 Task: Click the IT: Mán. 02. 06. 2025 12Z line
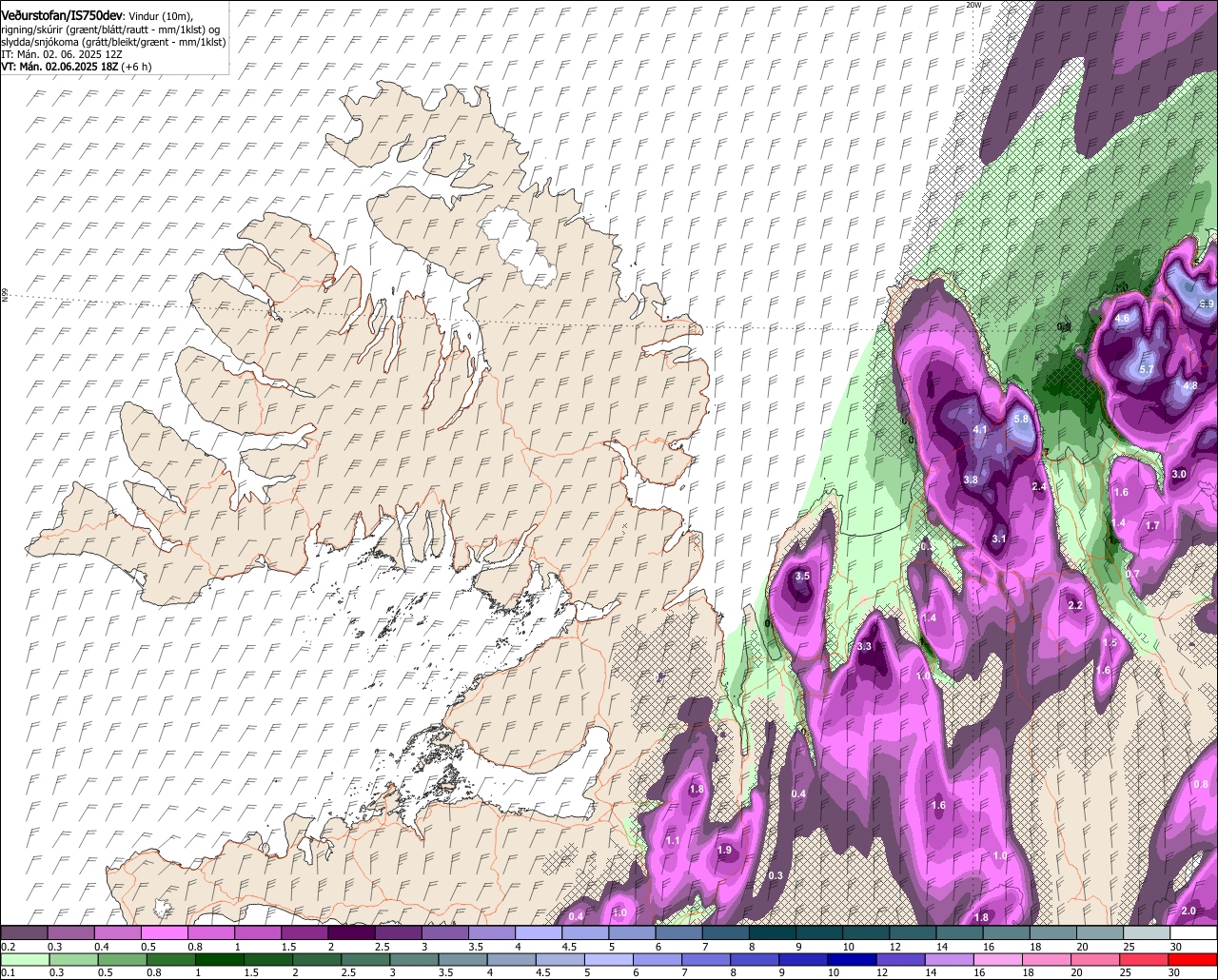(x=61, y=54)
